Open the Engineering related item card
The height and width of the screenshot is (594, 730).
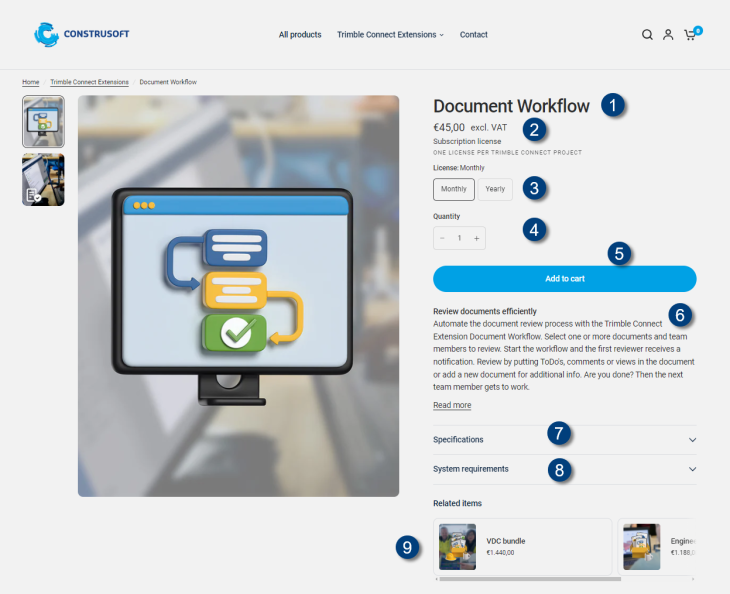click(657, 547)
